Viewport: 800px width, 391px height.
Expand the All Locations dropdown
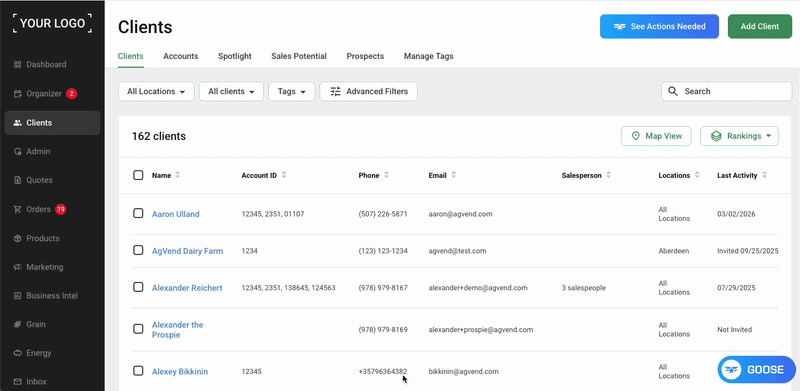tap(156, 91)
